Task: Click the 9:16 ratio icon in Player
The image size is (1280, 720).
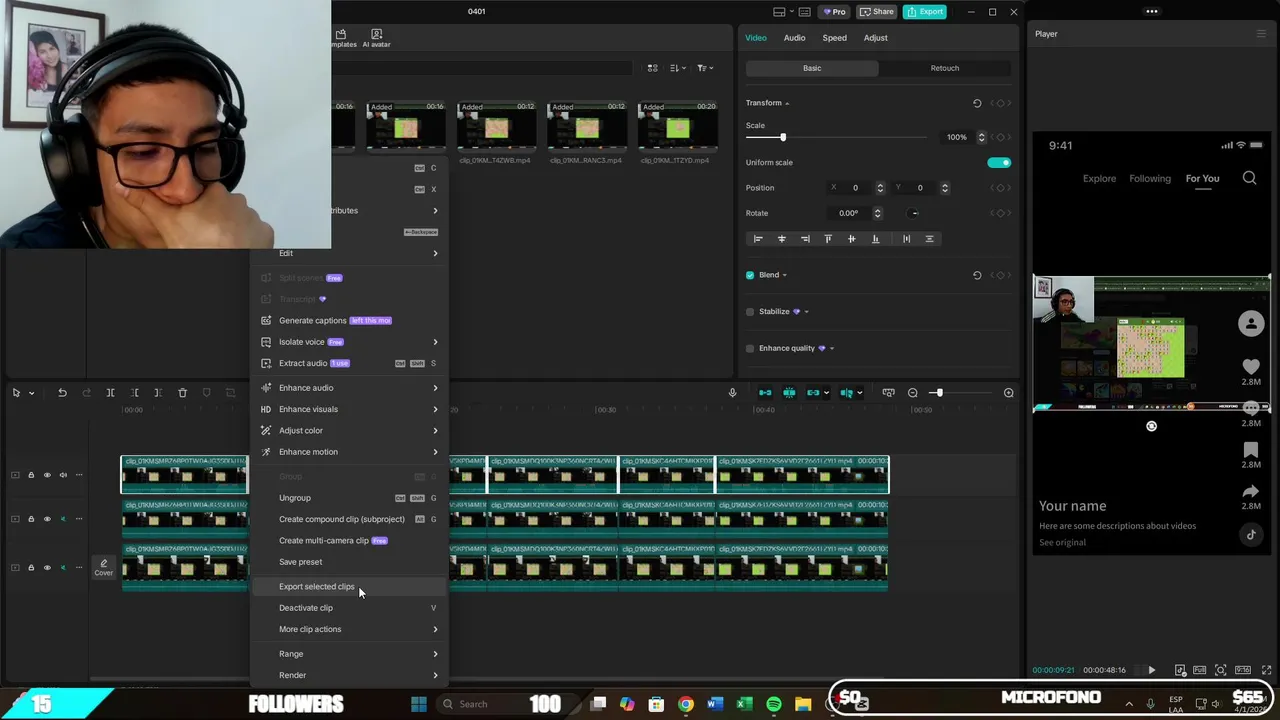Action: click(x=1242, y=670)
